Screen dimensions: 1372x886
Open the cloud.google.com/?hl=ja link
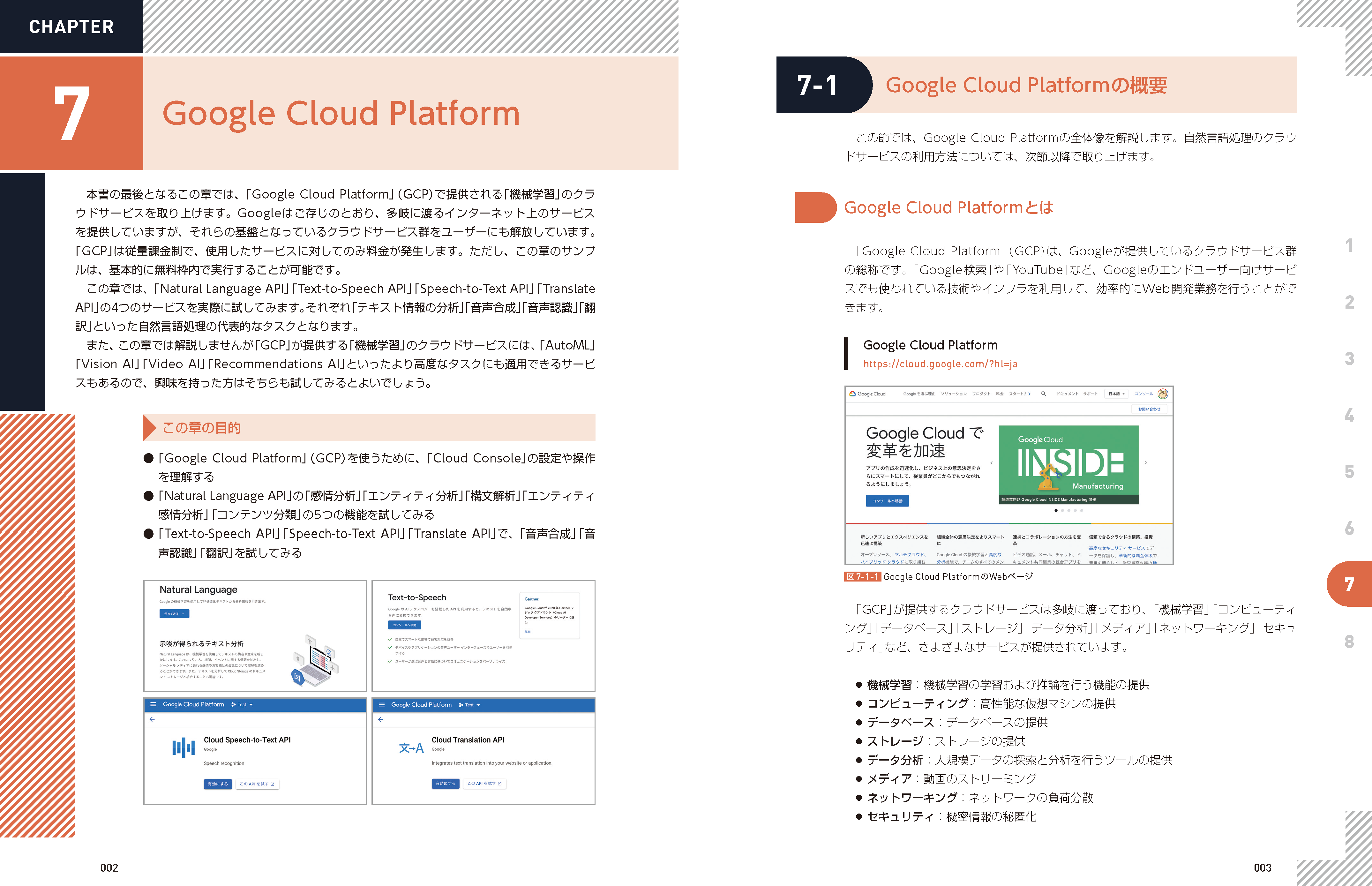940,364
